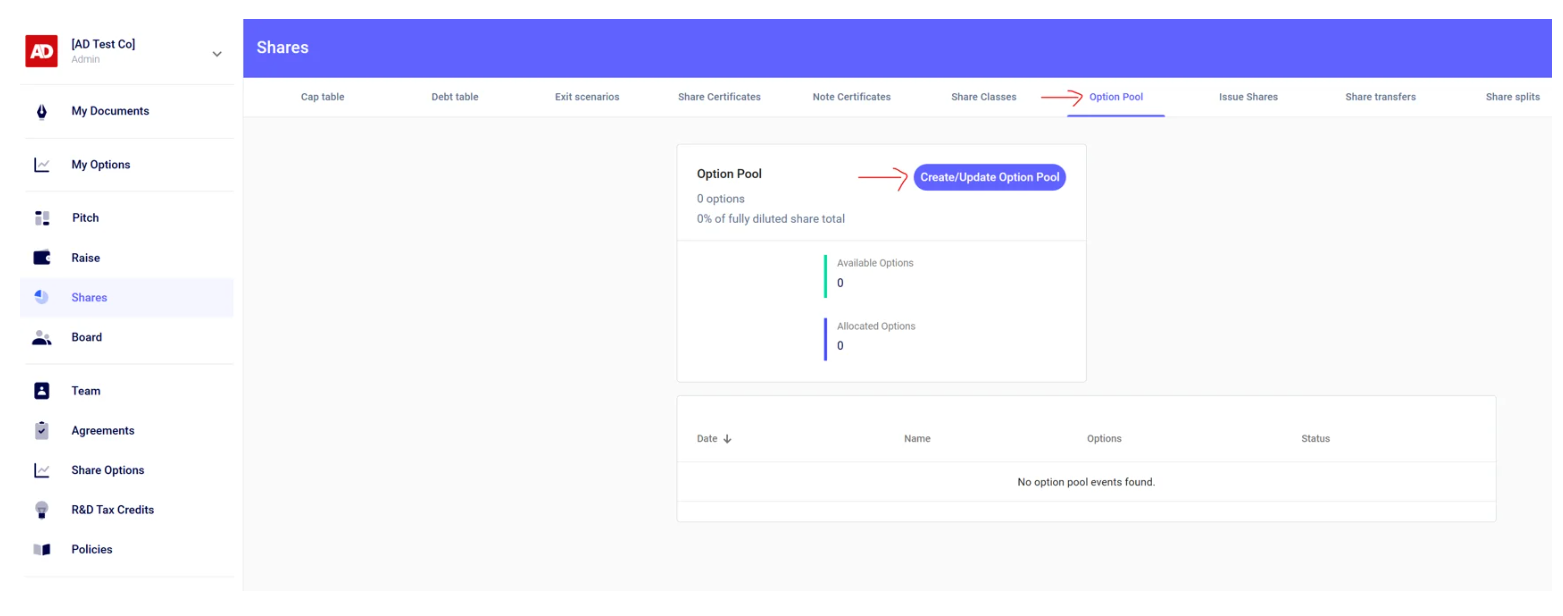The width and height of the screenshot is (1563, 616).
Task: Click the Status column header
Action: (1315, 439)
